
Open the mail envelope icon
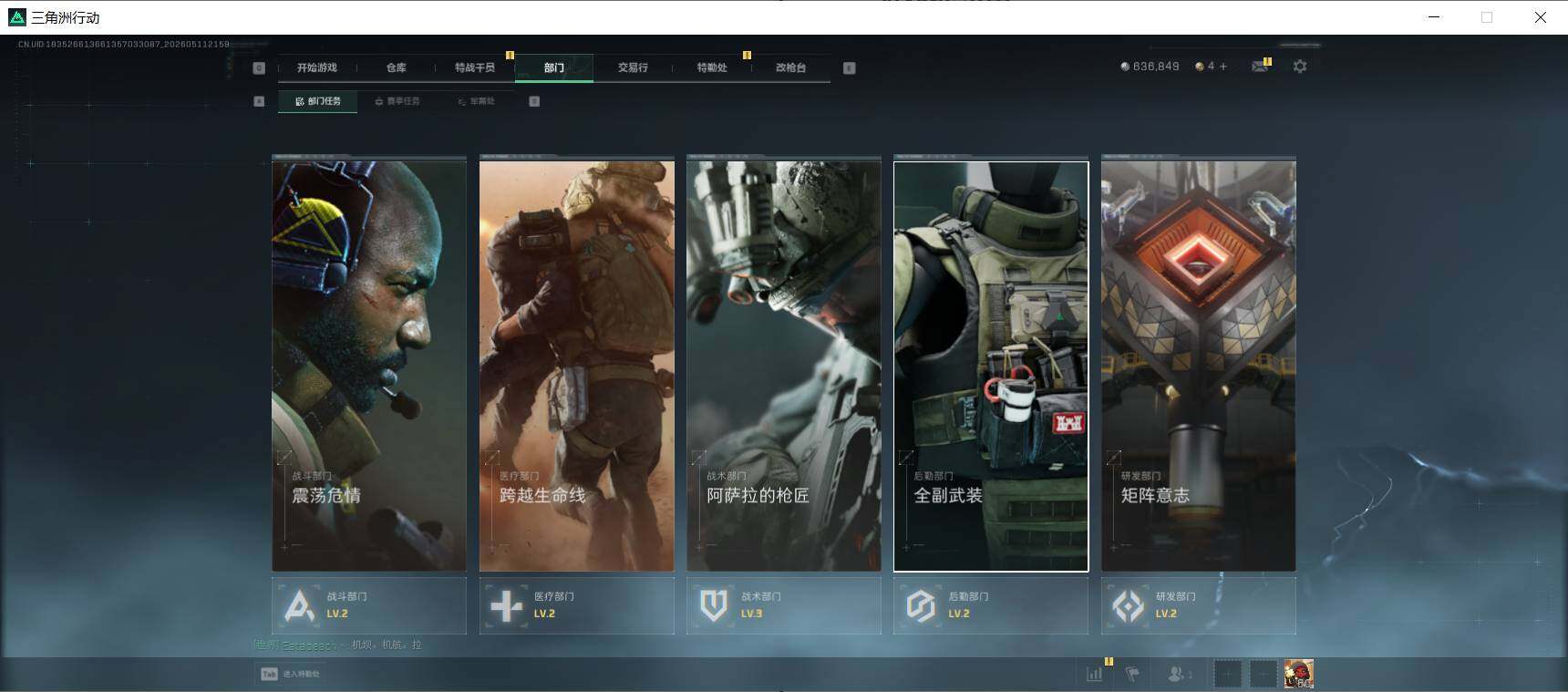[1260, 67]
